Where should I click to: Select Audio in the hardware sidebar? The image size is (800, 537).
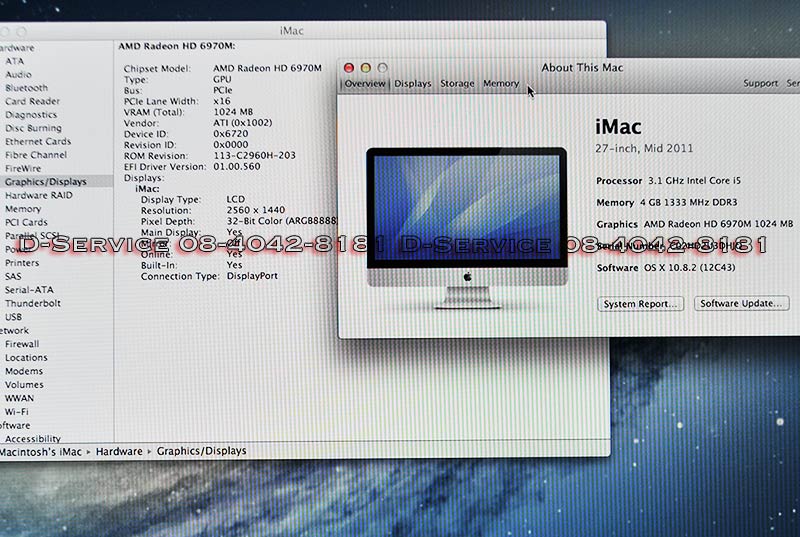[18, 74]
